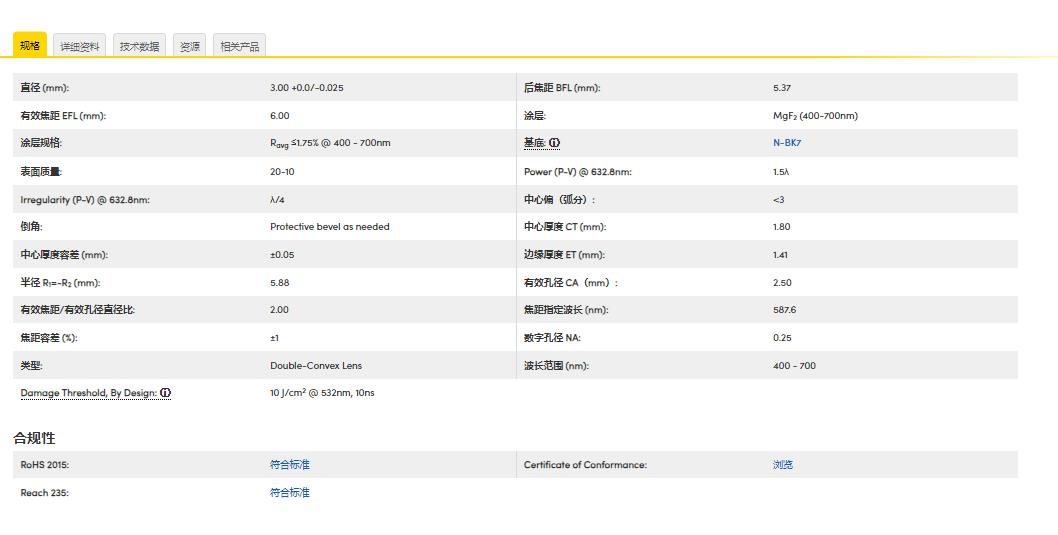
Task: Click the edge thickness ET value 1.41
Action: tap(780, 255)
